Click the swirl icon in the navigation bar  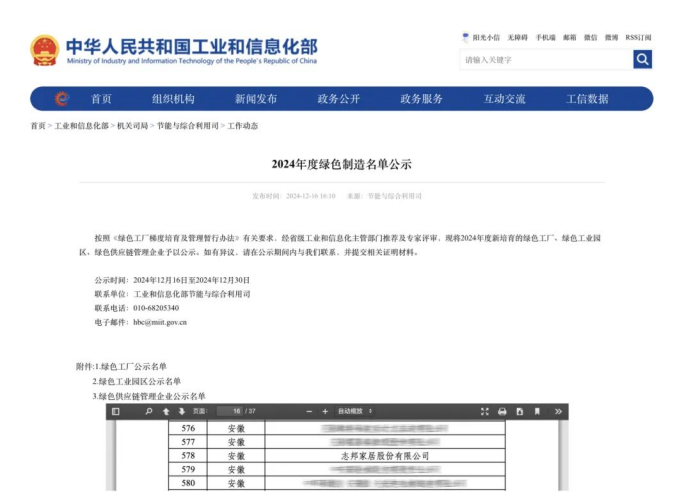point(62,98)
